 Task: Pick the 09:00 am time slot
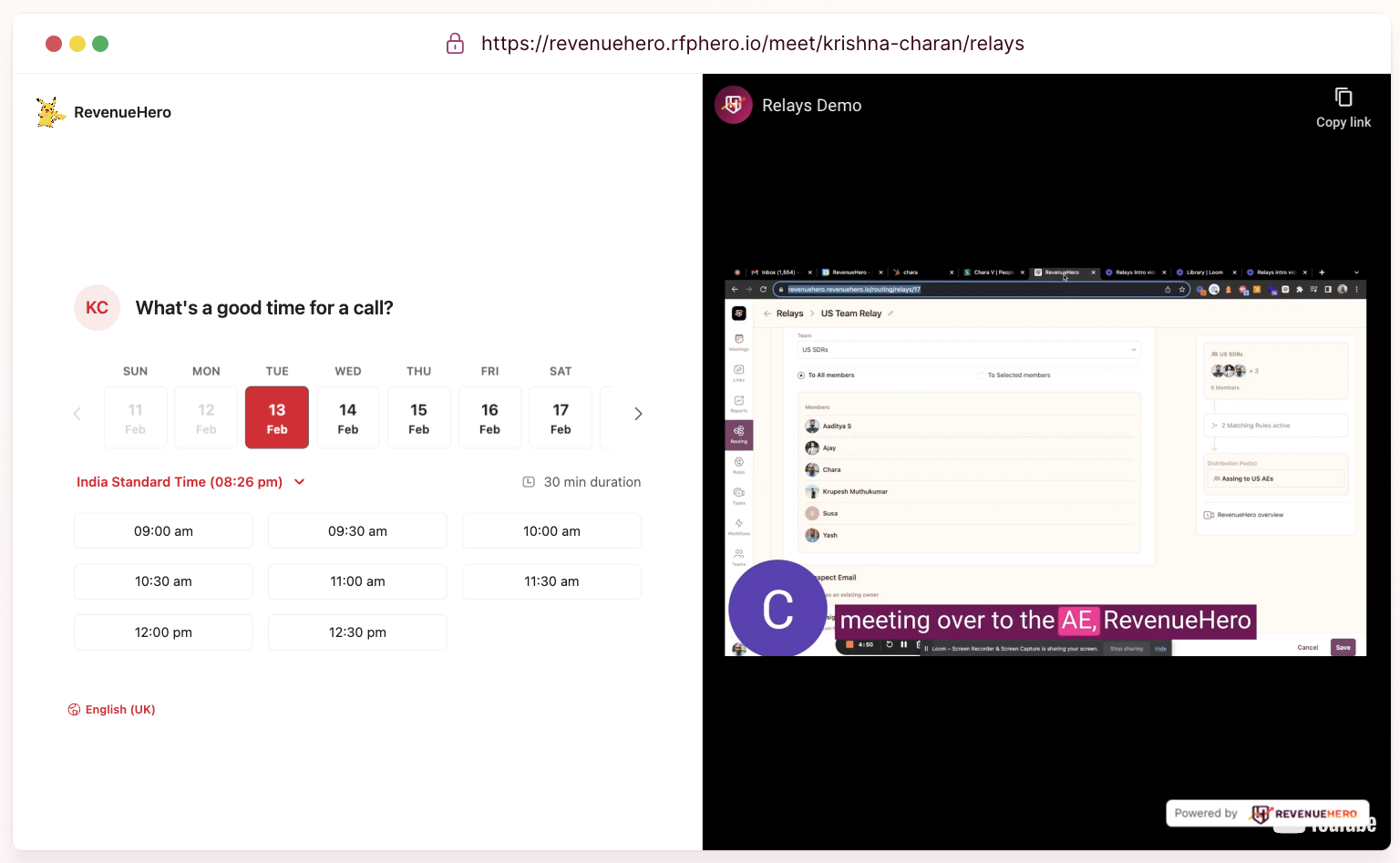click(163, 531)
